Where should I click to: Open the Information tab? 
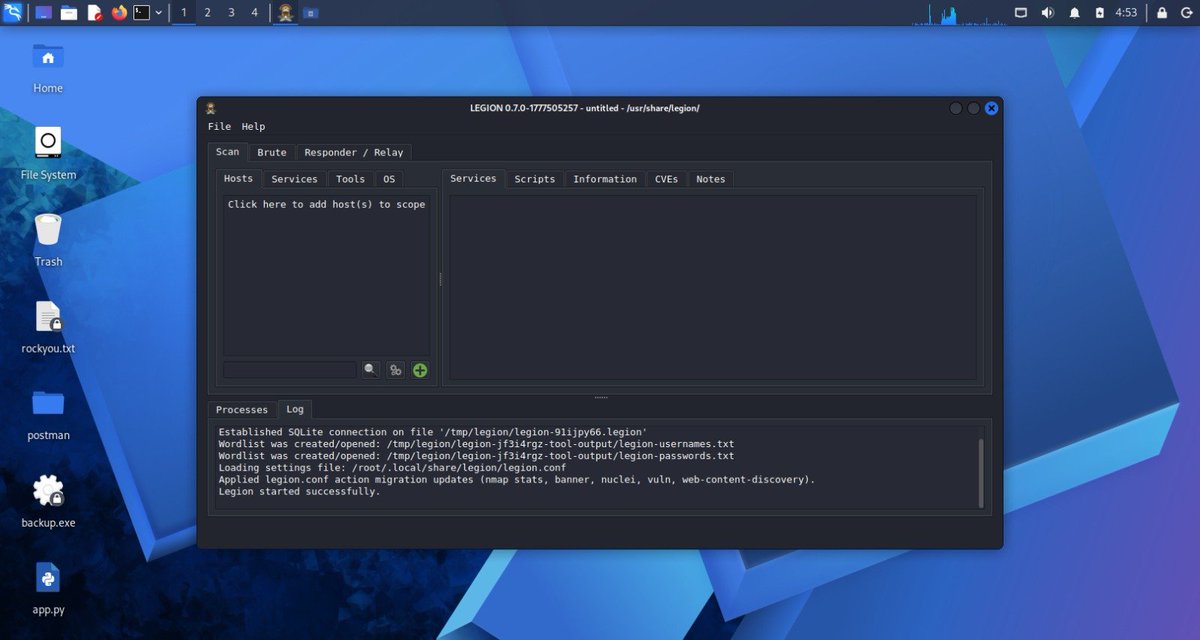[605, 179]
